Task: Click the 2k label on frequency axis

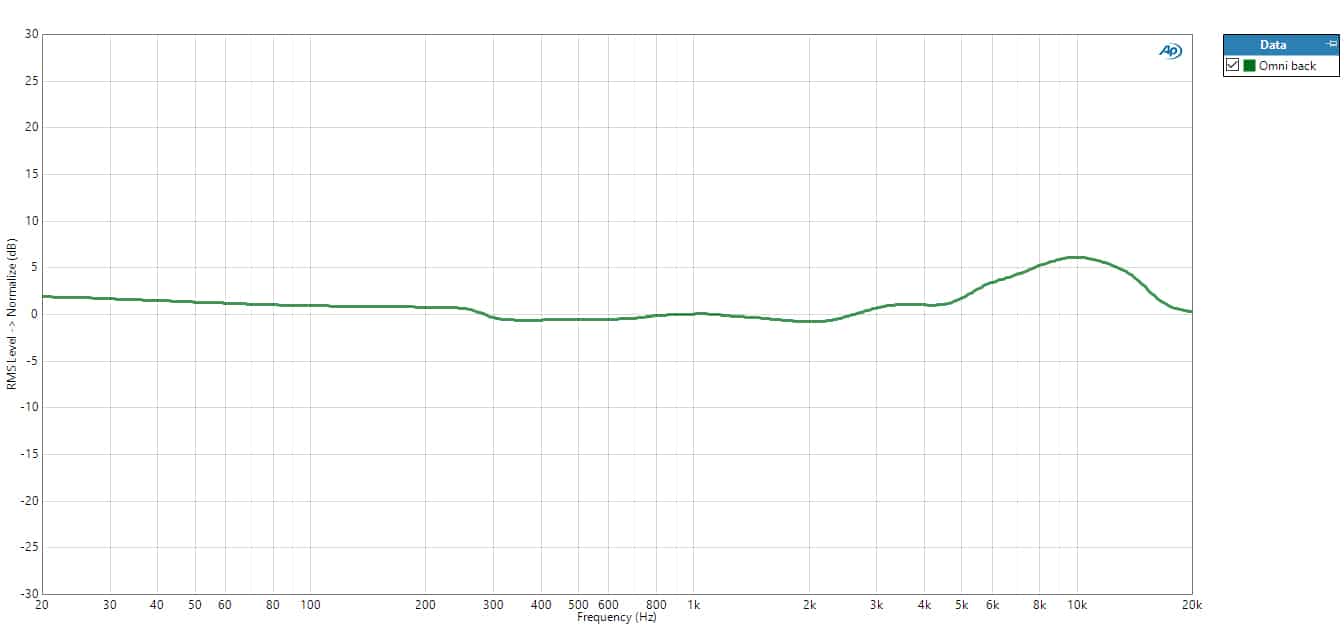Action: [809, 605]
